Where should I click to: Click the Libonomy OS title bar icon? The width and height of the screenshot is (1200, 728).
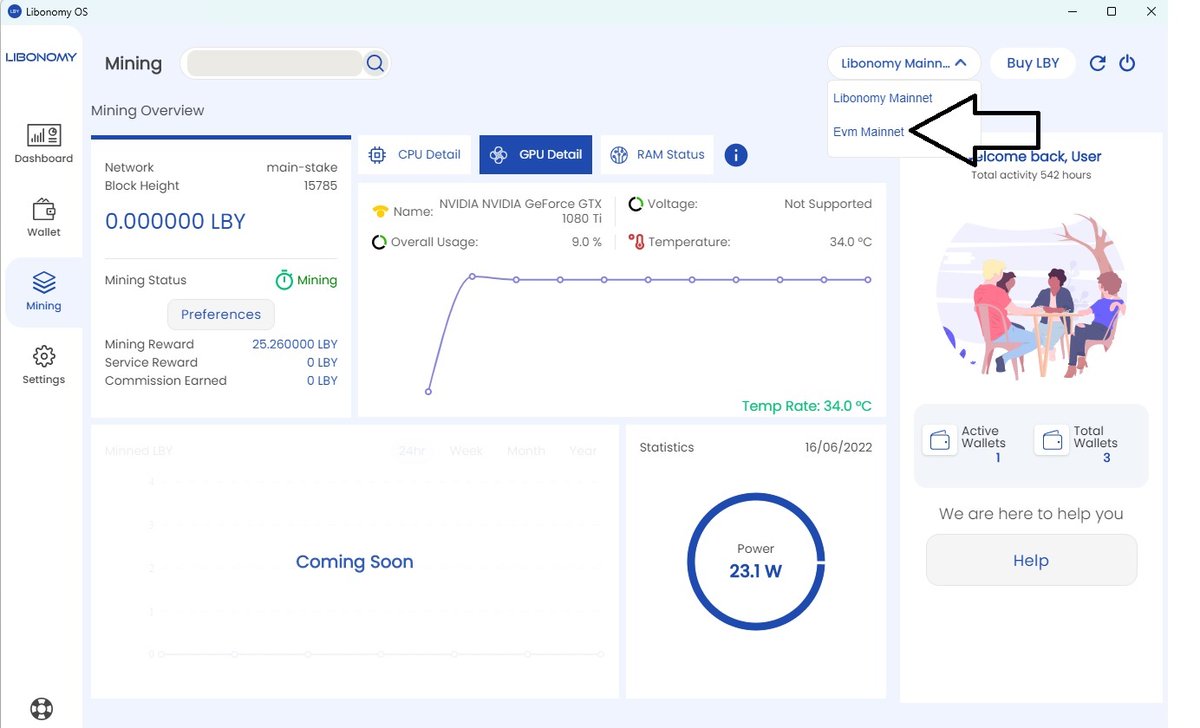[x=14, y=11]
